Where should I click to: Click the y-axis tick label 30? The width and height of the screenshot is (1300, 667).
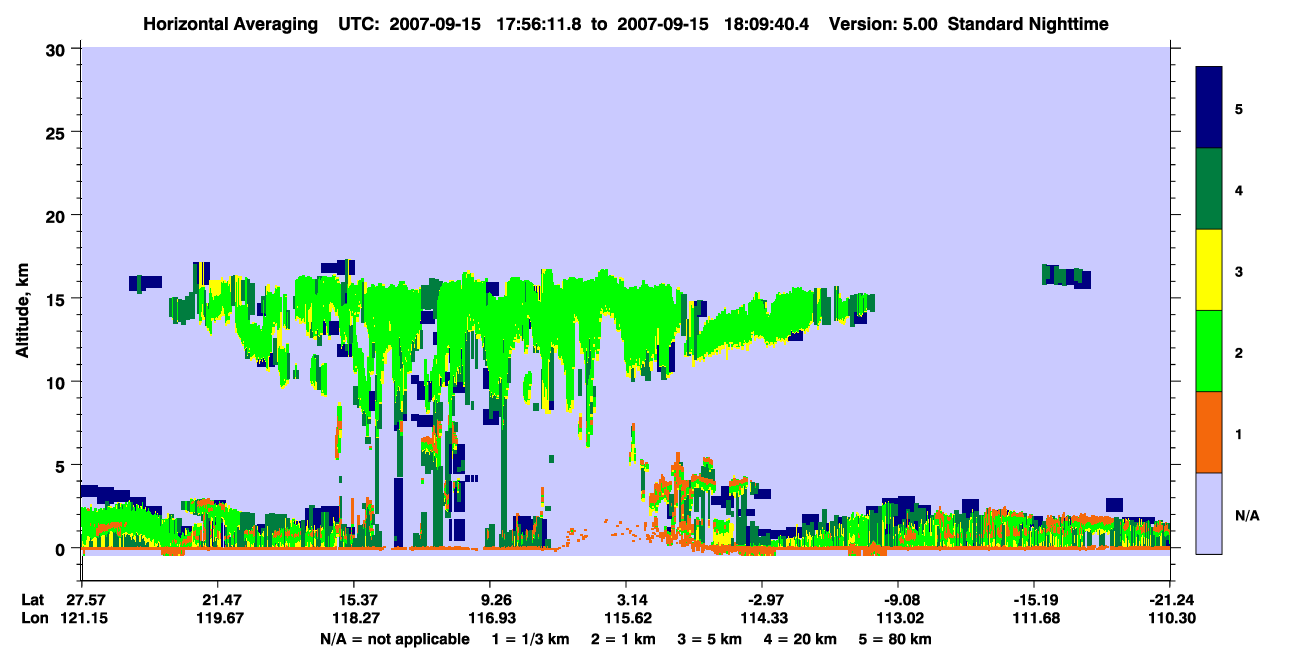[x=57, y=48]
